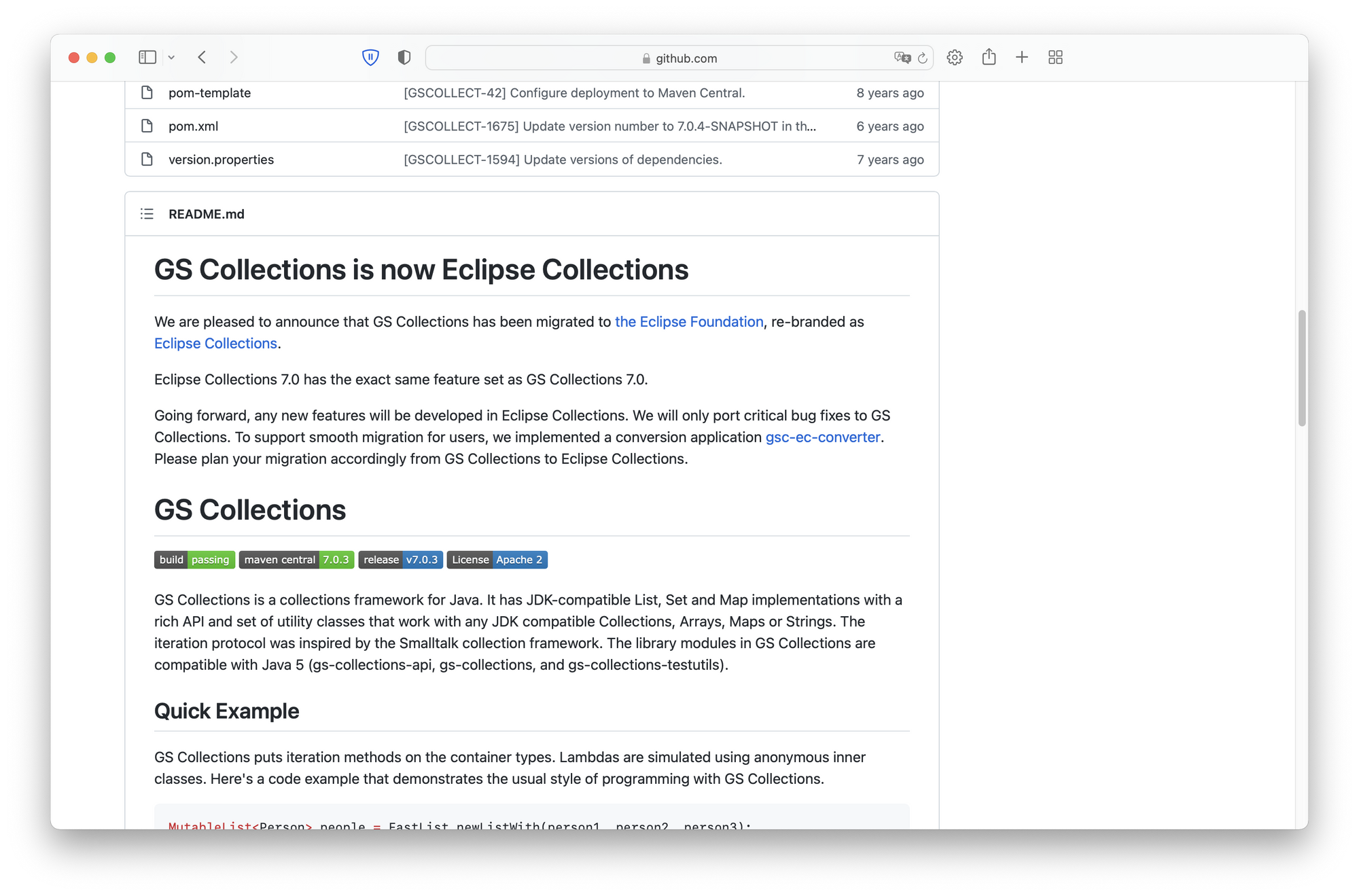Follow 'the Eclipse Foundation' link
Image resolution: width=1359 pixels, height=896 pixels.
pos(689,322)
